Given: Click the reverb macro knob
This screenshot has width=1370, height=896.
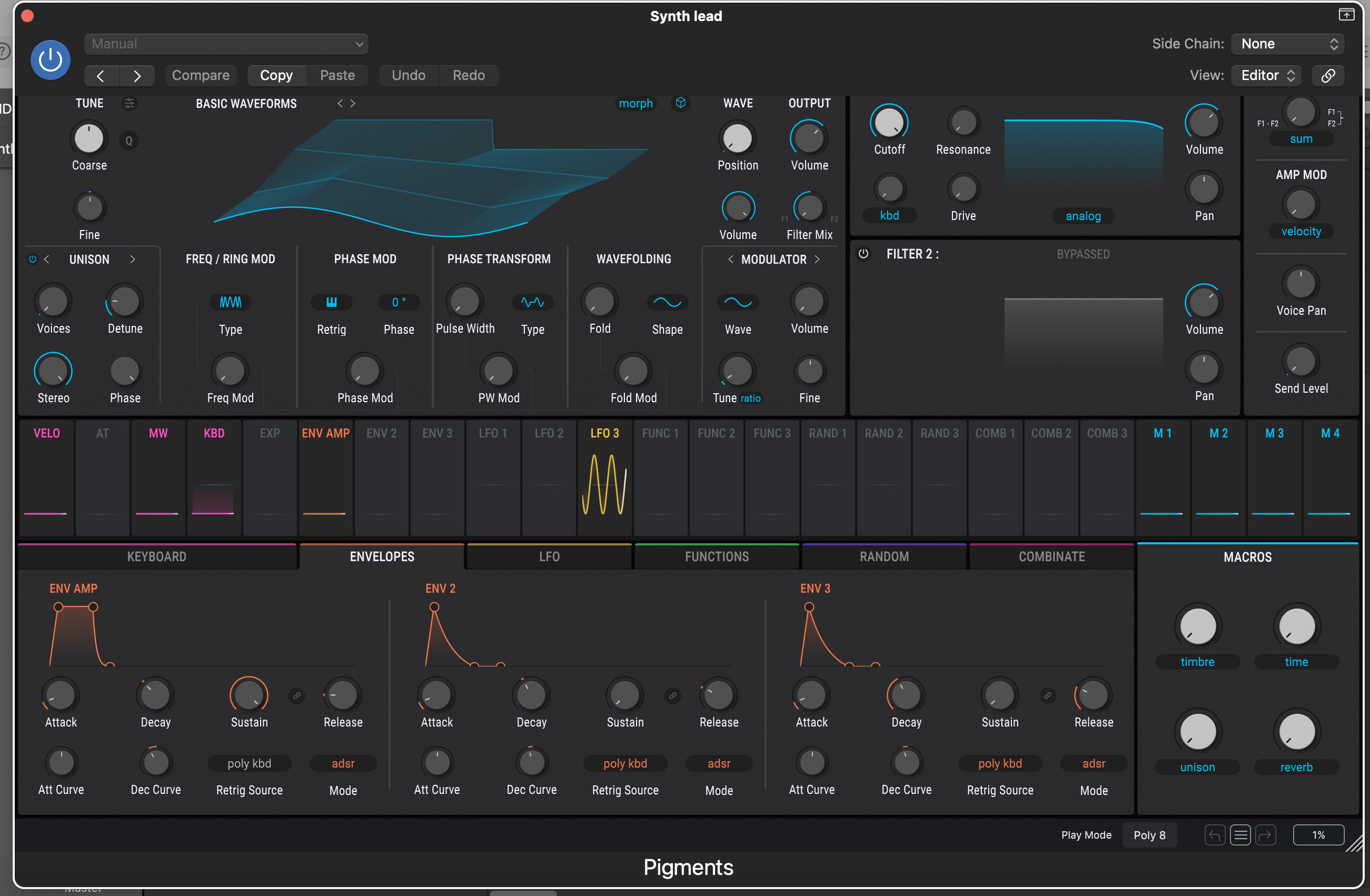Looking at the screenshot, I should [1296, 731].
